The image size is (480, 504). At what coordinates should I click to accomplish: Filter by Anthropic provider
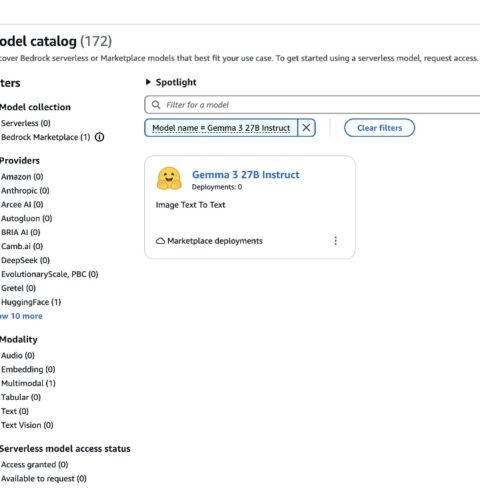click(25, 191)
